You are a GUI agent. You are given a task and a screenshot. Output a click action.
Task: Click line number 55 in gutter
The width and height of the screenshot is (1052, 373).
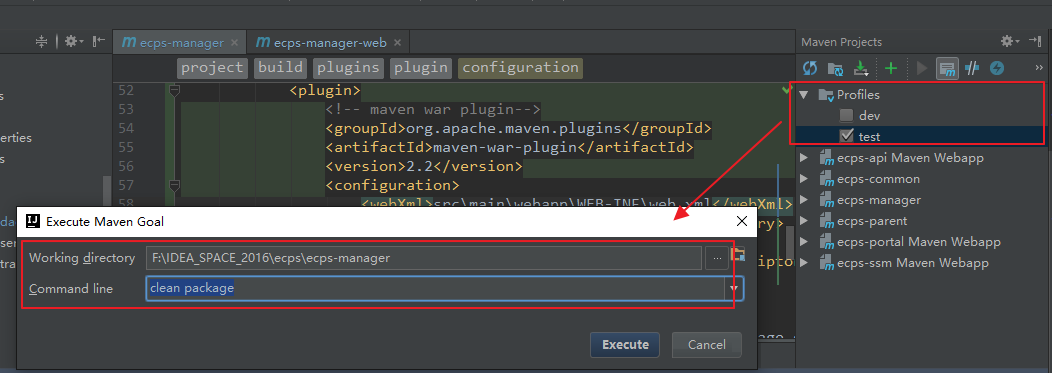tap(125, 147)
